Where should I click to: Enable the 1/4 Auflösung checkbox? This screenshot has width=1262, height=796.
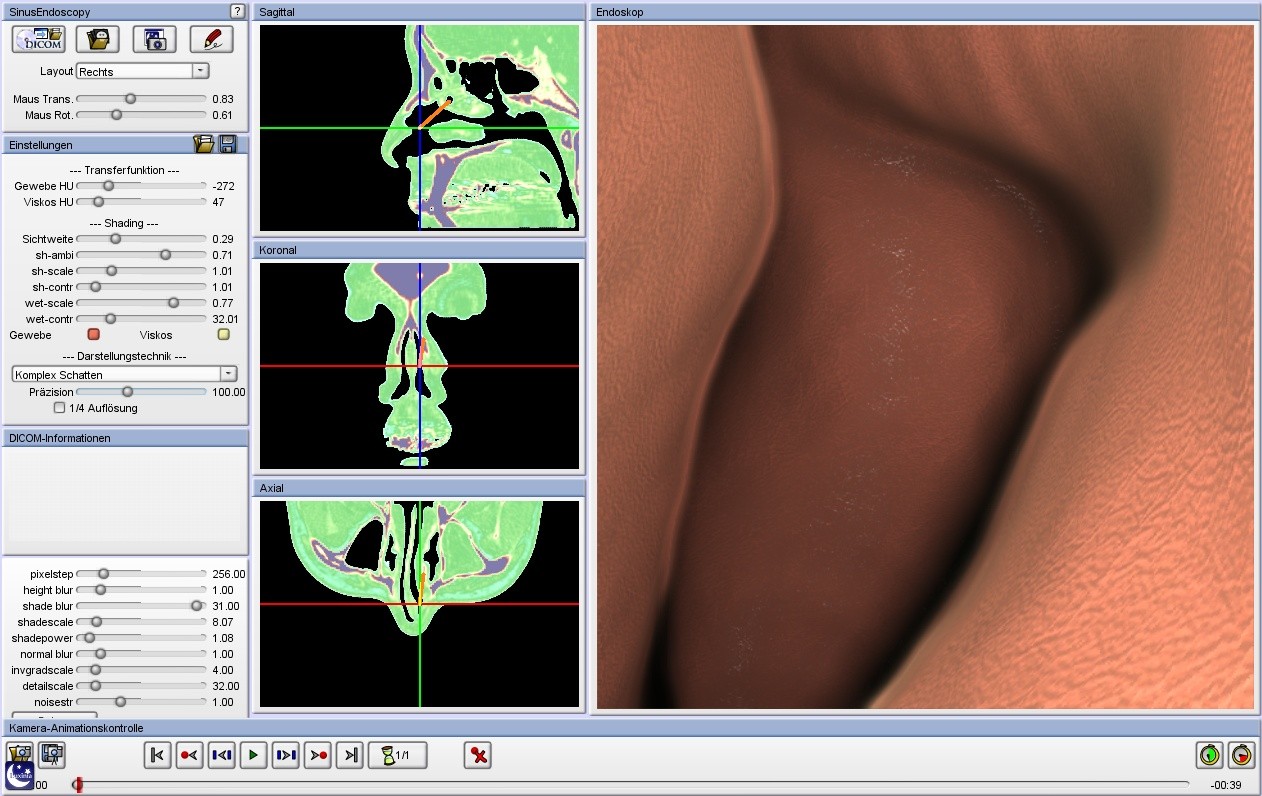(59, 408)
